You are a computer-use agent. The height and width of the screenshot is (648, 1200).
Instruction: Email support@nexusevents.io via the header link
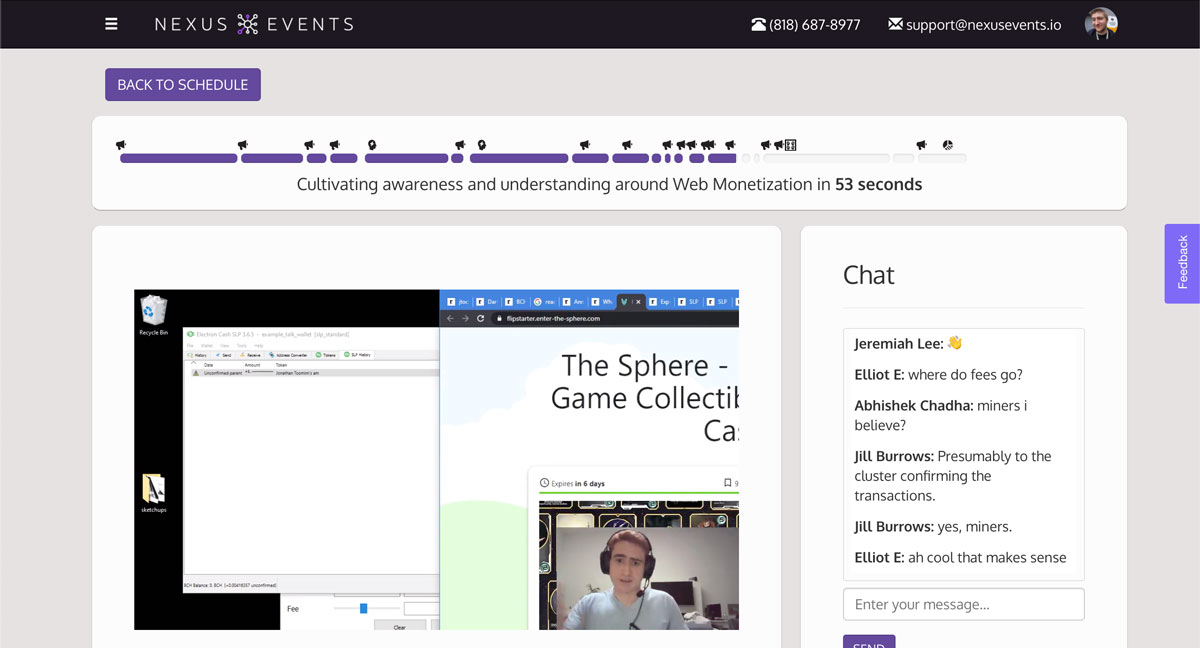click(983, 25)
